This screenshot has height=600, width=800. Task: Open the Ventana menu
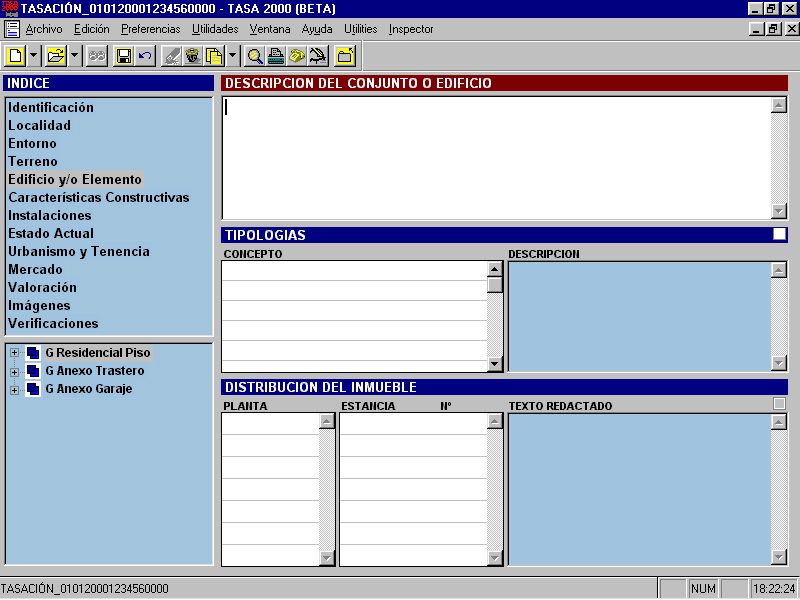pyautogui.click(x=270, y=29)
